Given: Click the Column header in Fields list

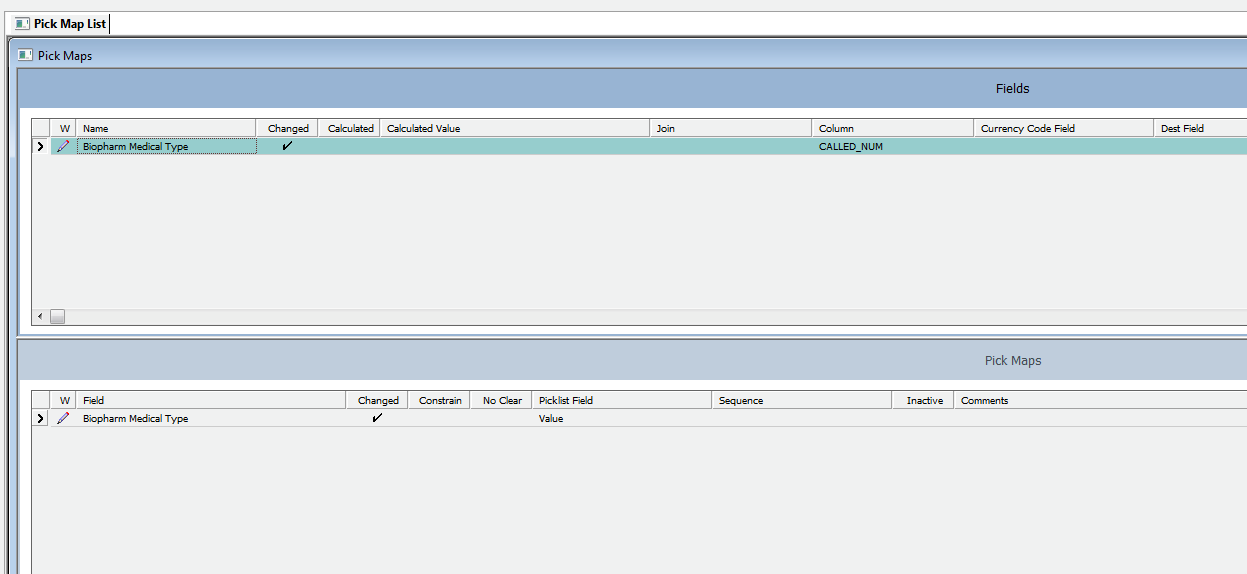Looking at the screenshot, I should click(893, 128).
